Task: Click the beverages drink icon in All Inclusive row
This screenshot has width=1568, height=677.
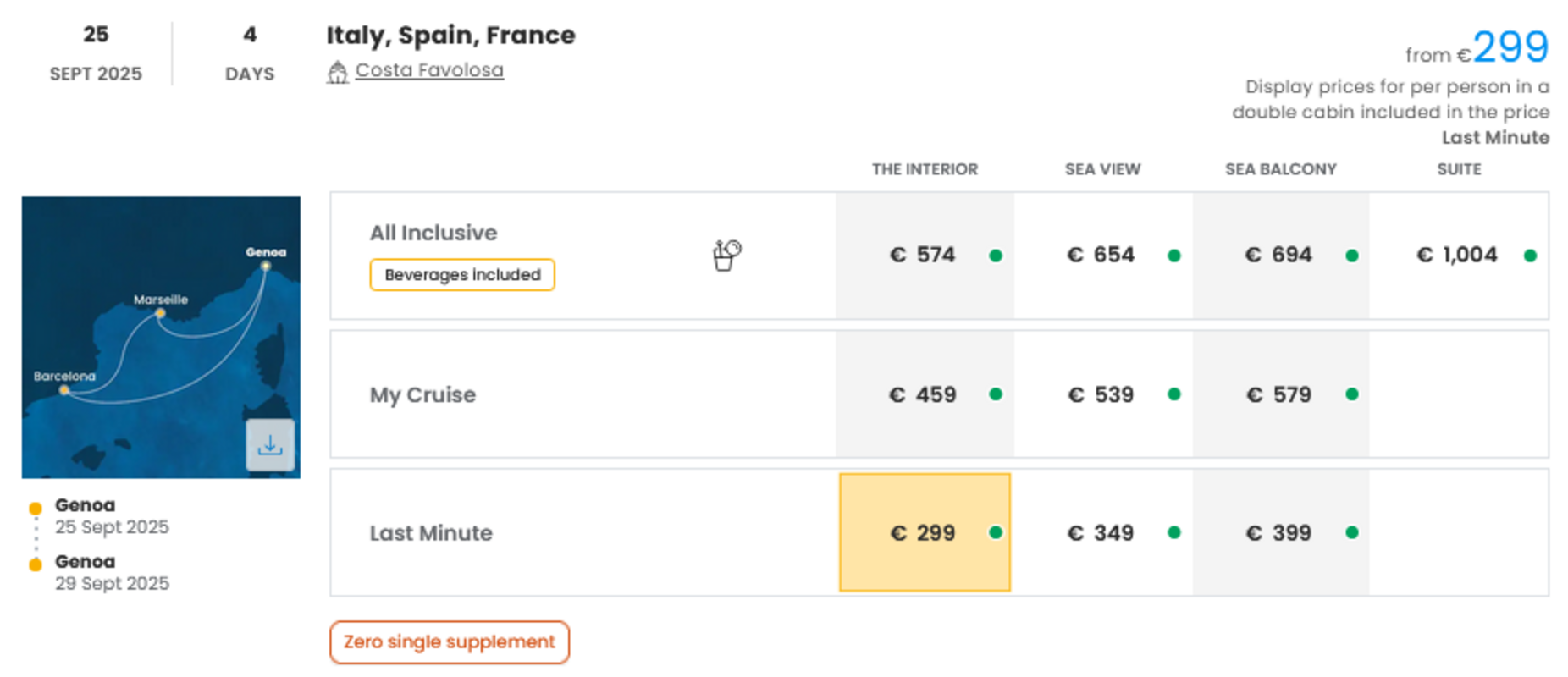Action: (x=726, y=255)
